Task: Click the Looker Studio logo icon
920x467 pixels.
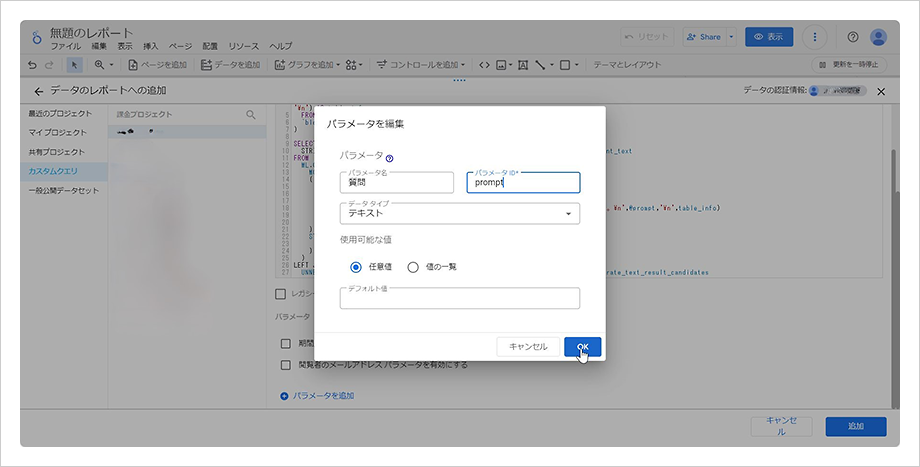Action: click(x=37, y=38)
